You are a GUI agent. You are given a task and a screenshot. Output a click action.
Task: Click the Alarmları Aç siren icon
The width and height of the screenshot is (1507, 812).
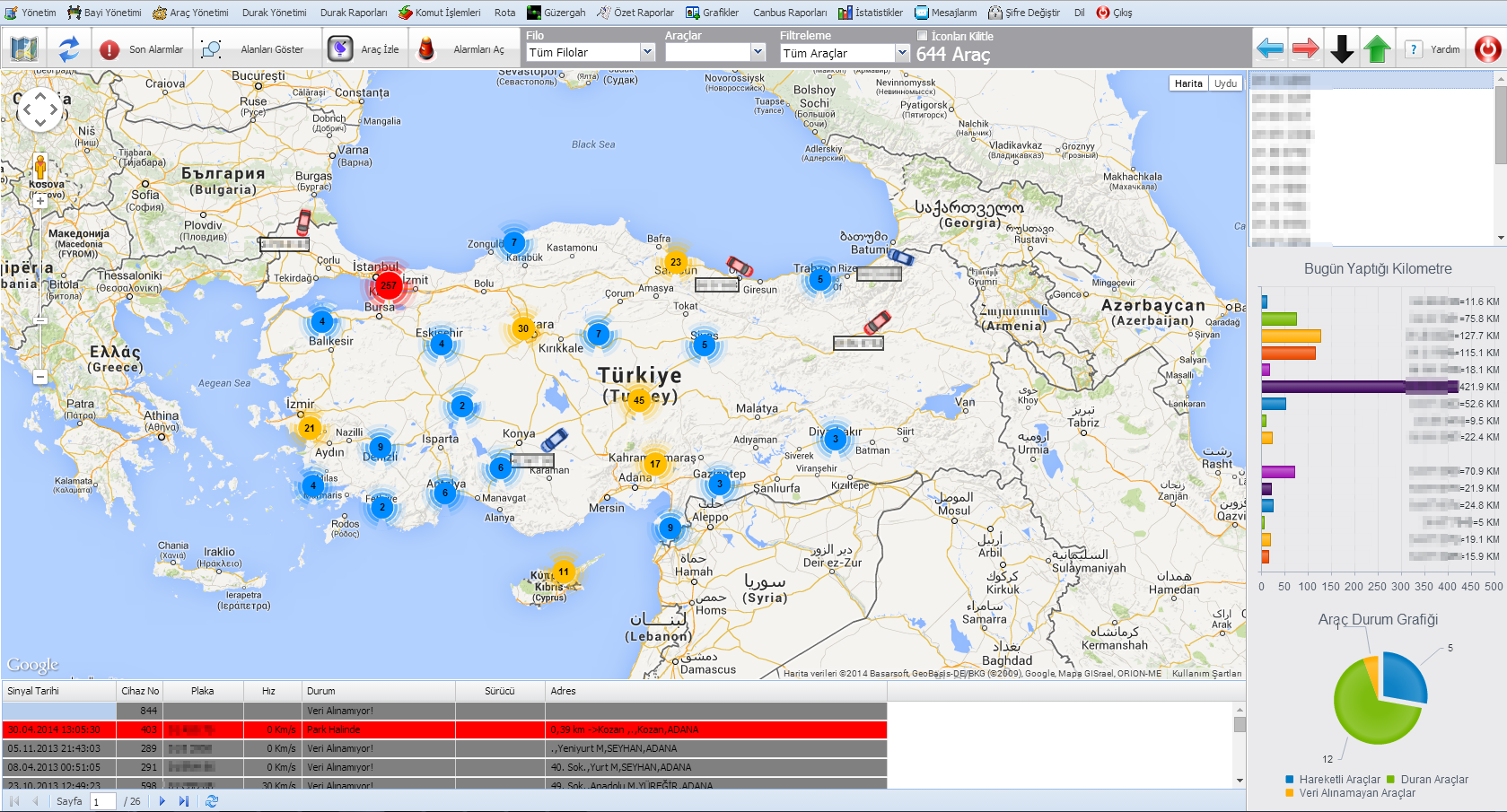(426, 48)
